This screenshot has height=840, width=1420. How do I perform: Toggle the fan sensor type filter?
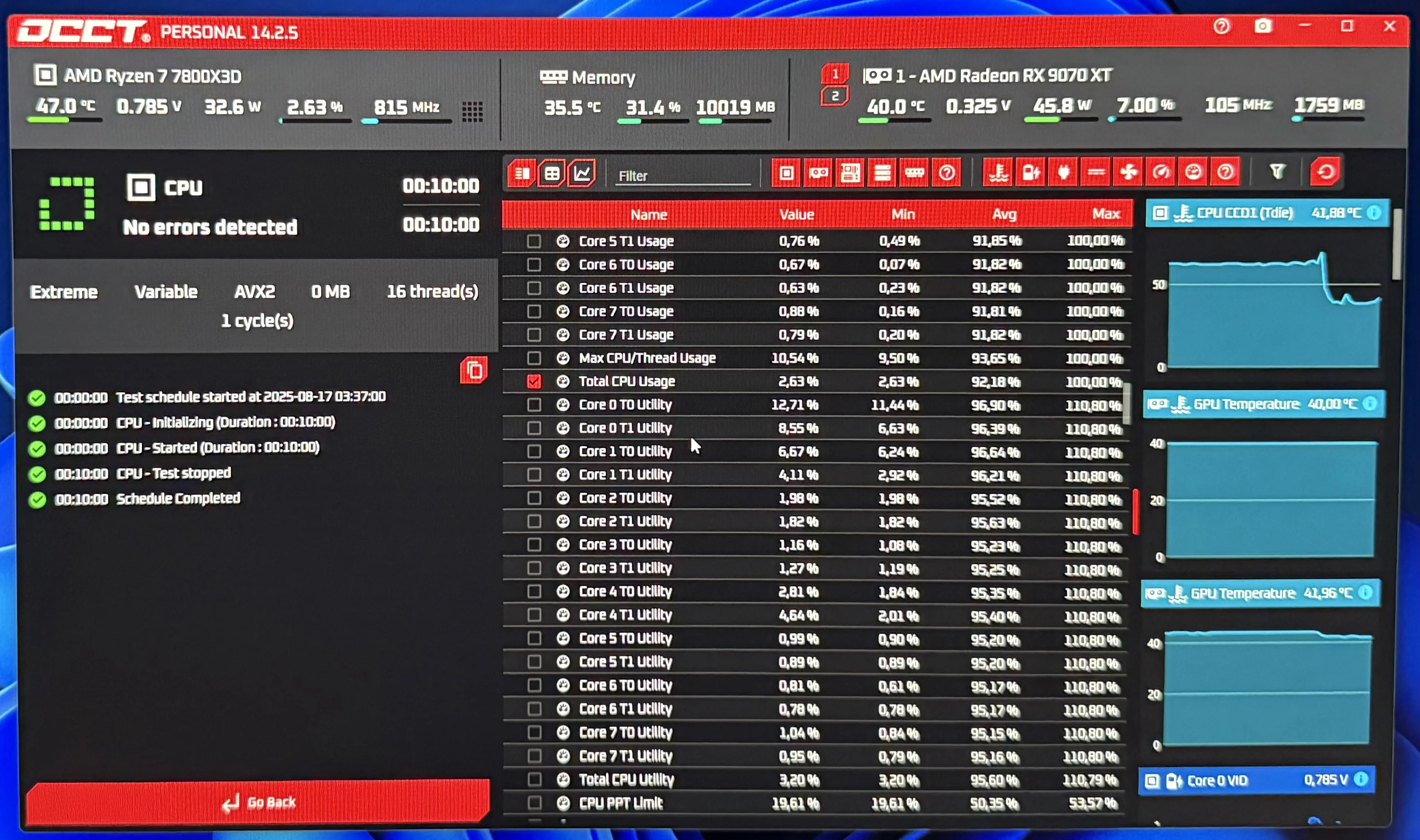[1129, 172]
